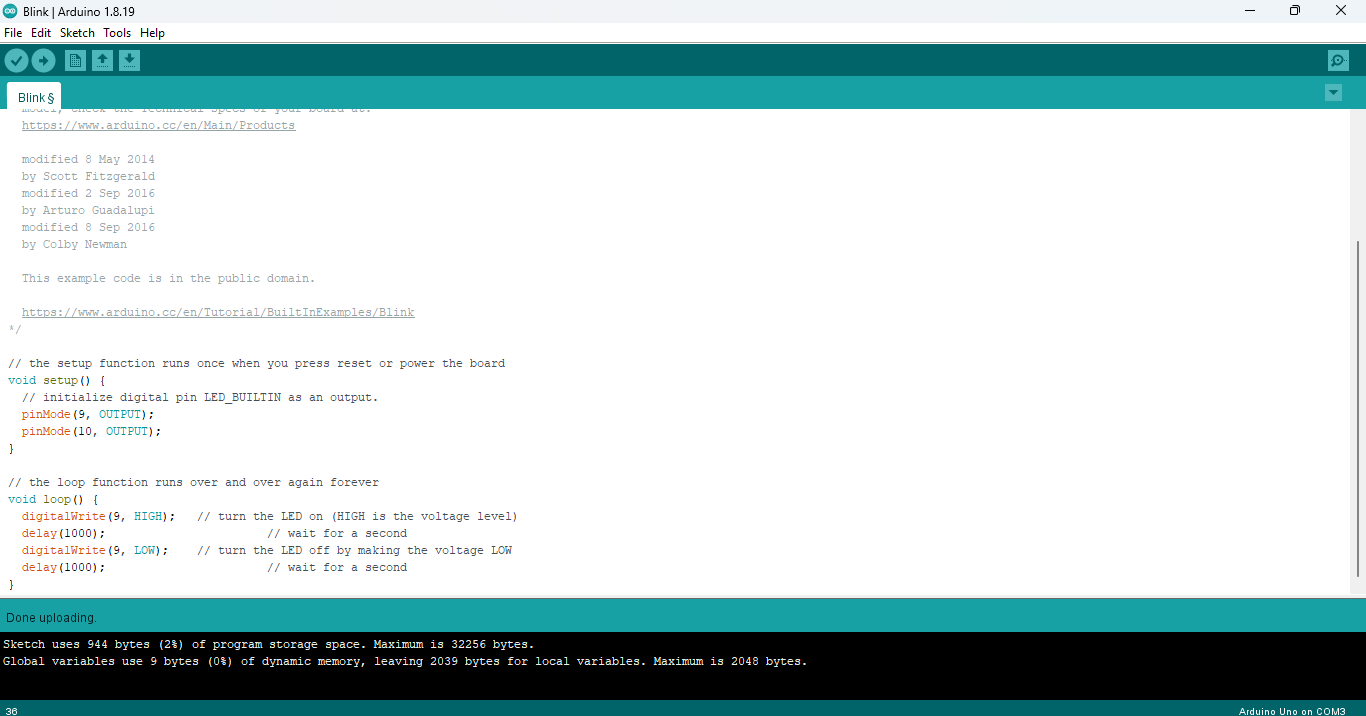Create a new sketch via toolbar icon

point(75,60)
